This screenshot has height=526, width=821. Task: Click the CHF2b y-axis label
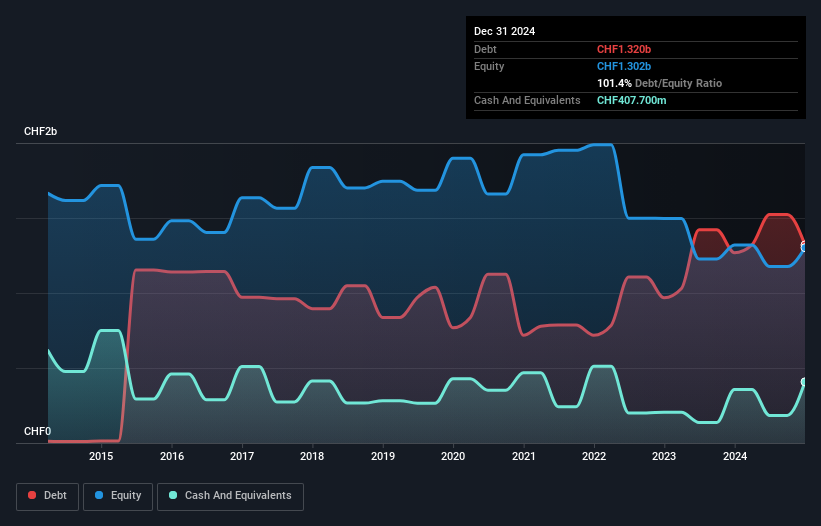tap(40, 131)
